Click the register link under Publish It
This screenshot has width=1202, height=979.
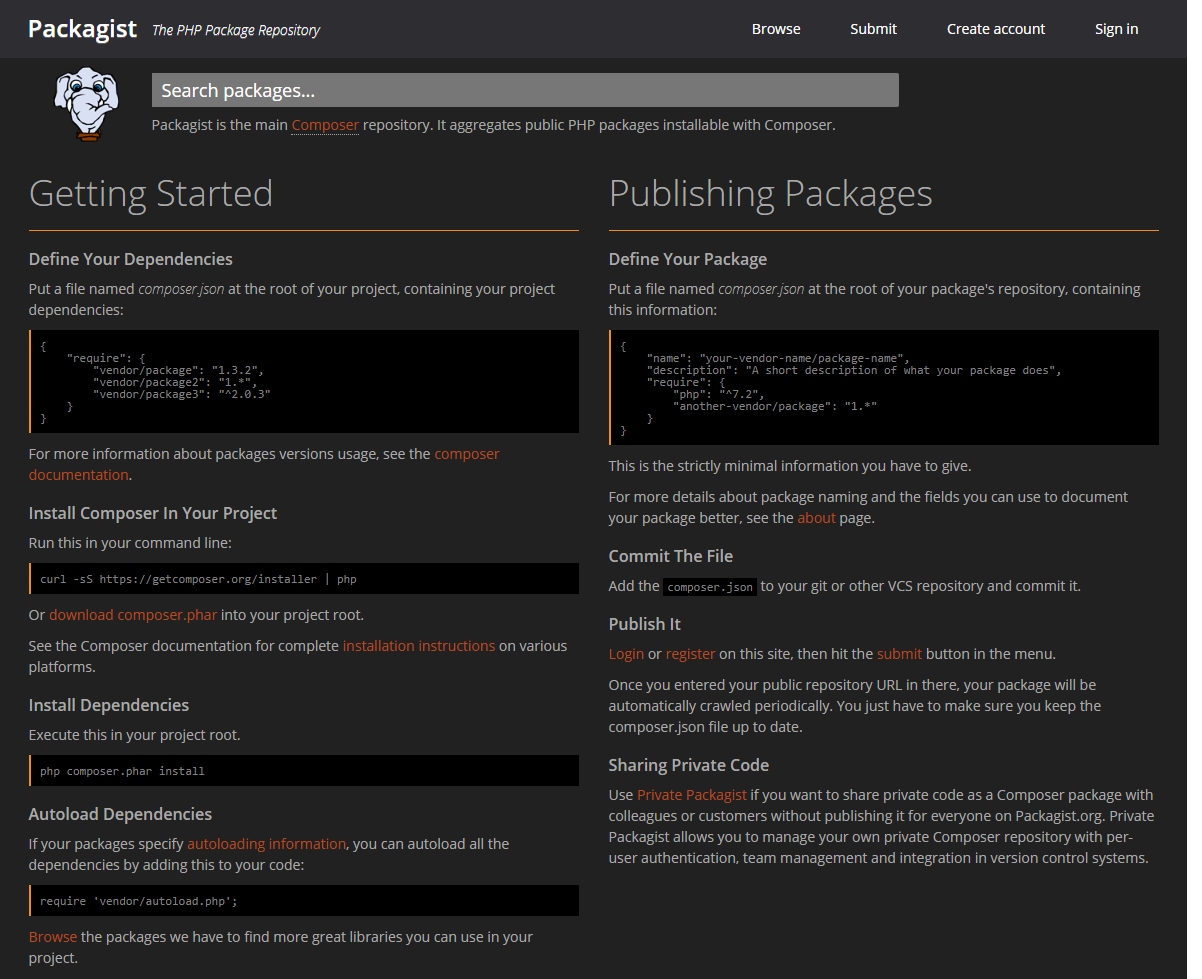690,654
